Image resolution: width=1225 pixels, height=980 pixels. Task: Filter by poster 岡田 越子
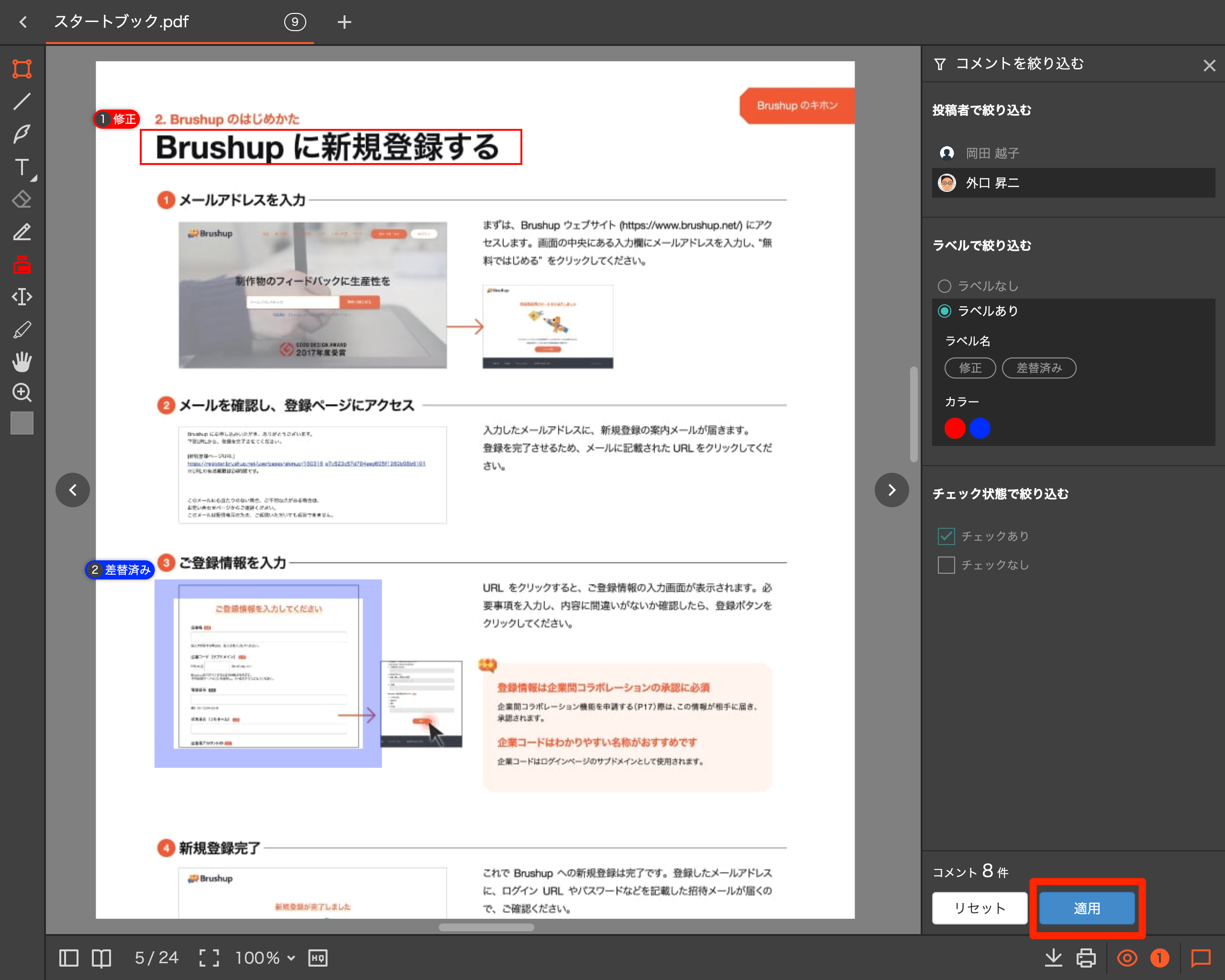[x=1073, y=153]
